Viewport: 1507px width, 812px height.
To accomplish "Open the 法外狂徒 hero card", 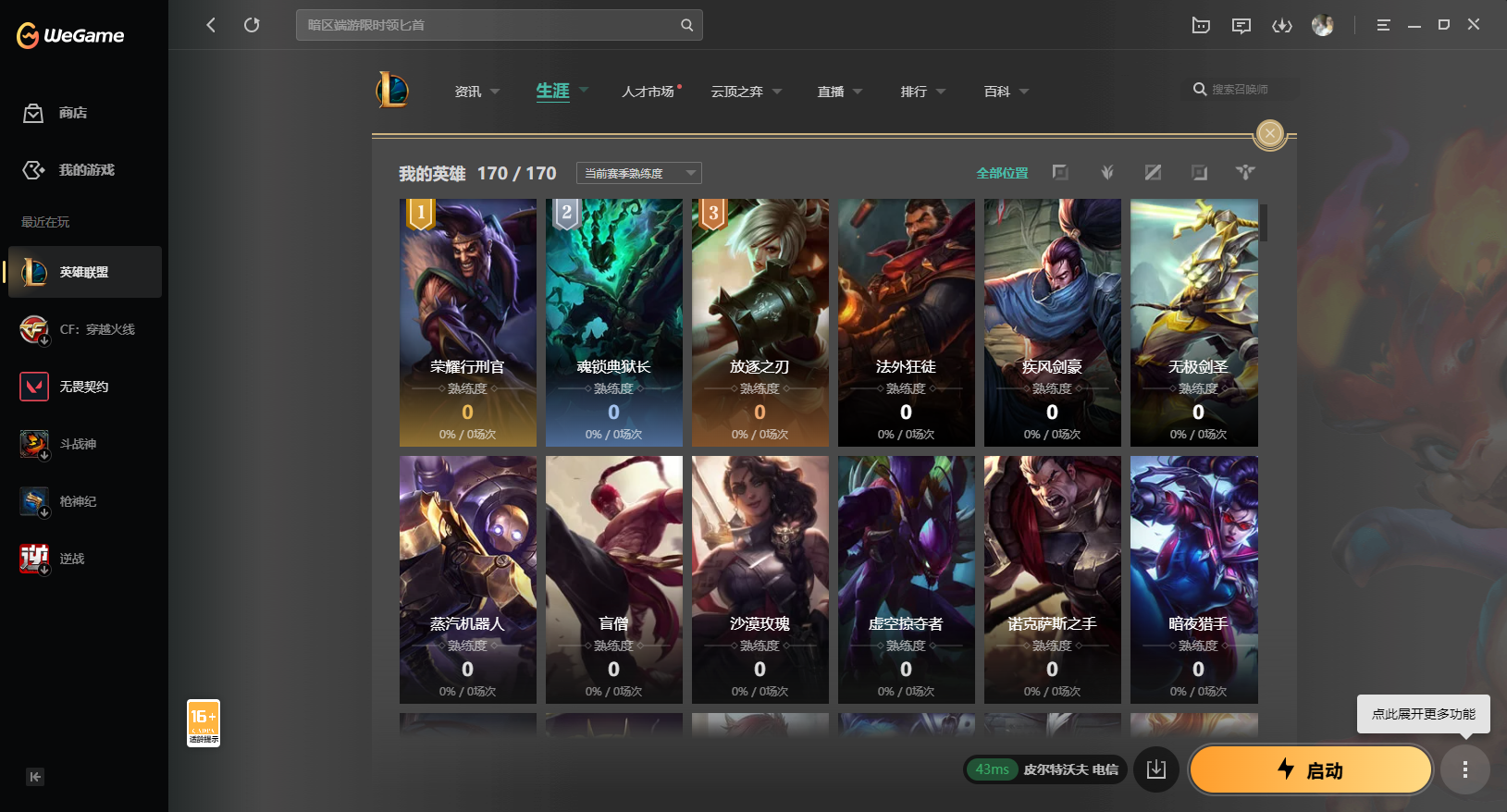I will click(907, 323).
